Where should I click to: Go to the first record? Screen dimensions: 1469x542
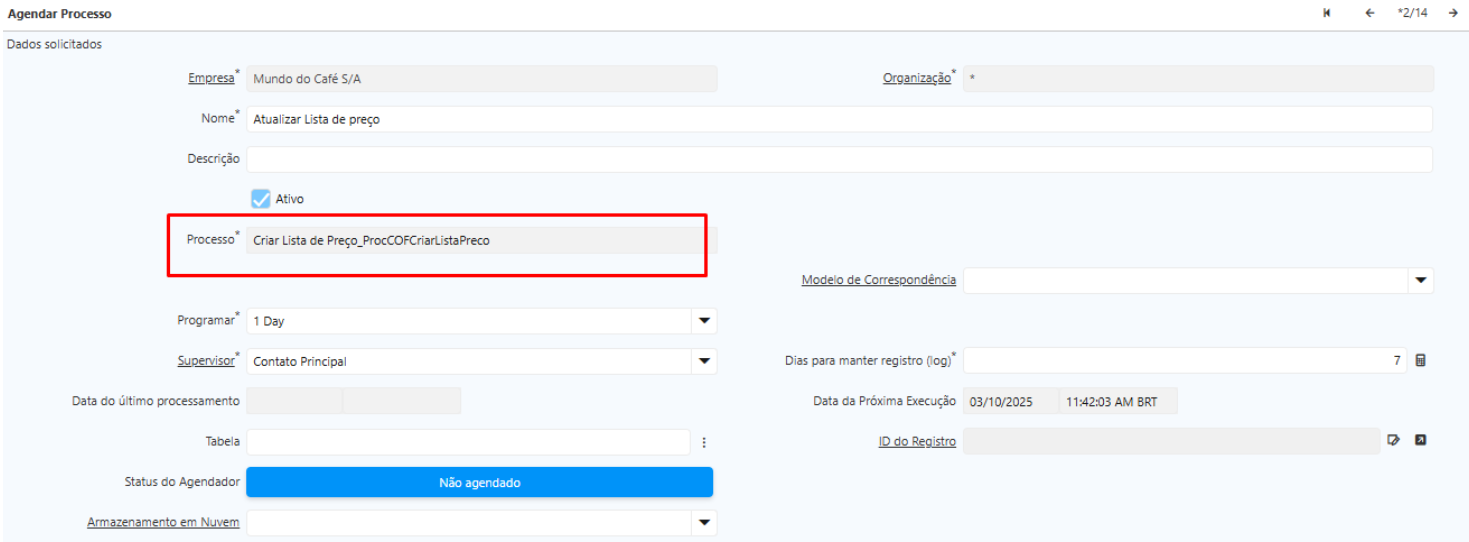coord(1326,13)
